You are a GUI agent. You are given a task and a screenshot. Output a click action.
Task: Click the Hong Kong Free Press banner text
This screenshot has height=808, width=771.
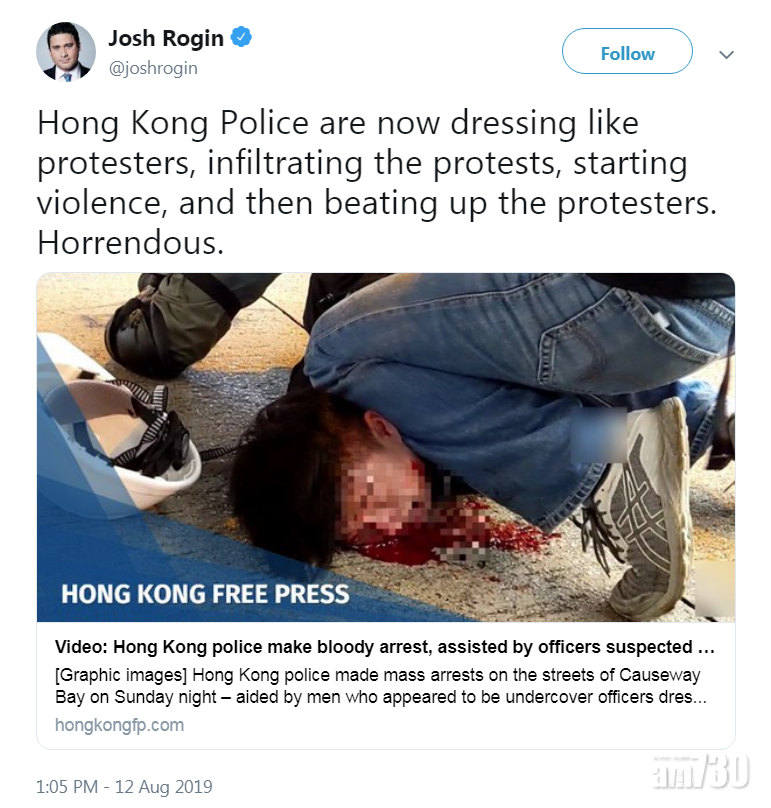coord(205,594)
